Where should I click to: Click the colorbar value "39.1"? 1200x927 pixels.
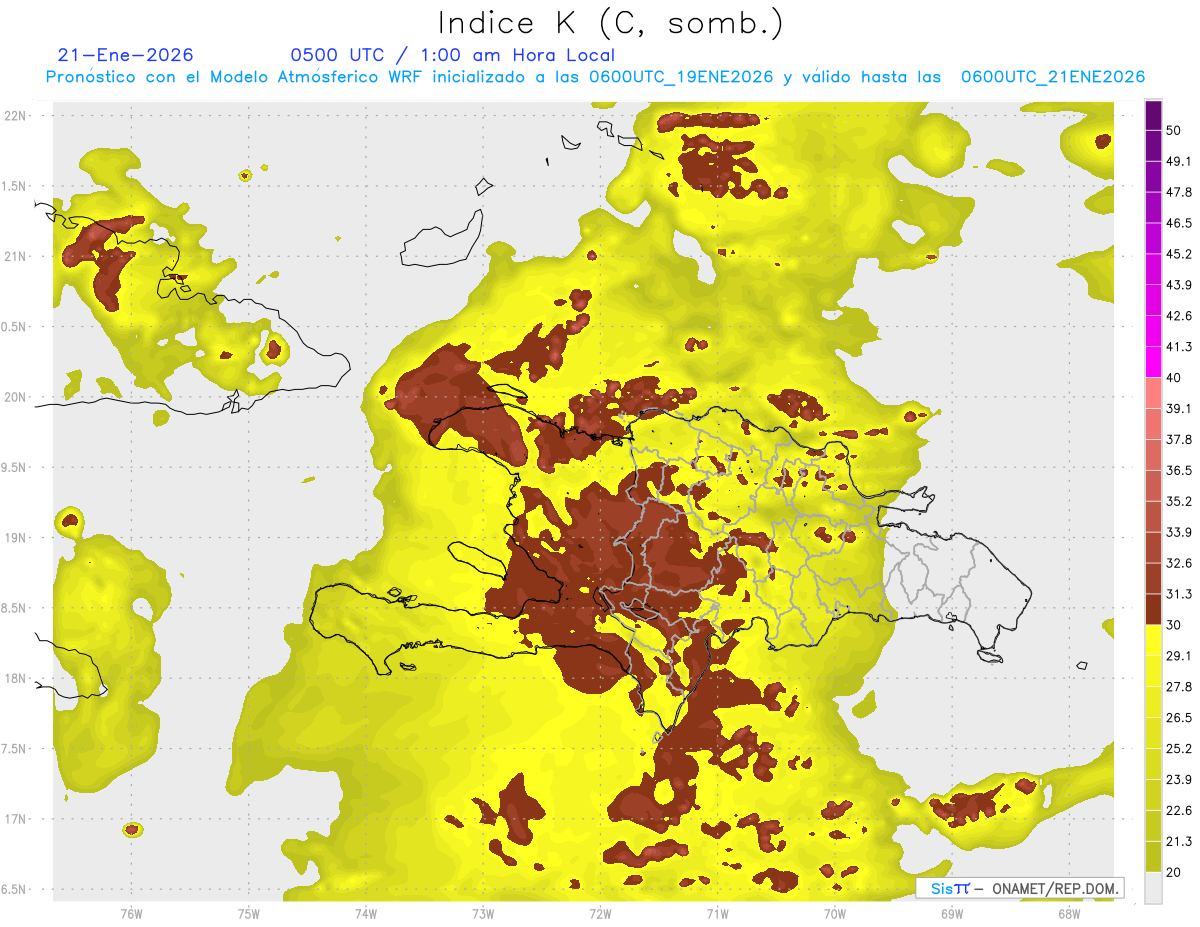point(1178,409)
